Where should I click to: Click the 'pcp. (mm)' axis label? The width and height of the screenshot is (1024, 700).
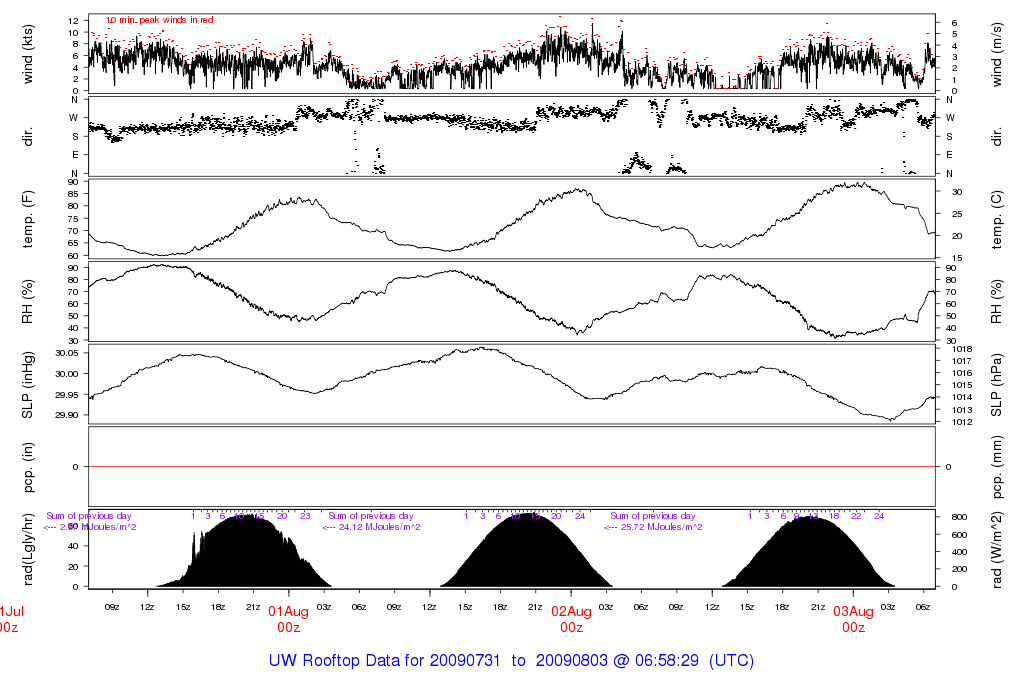tap(996, 466)
